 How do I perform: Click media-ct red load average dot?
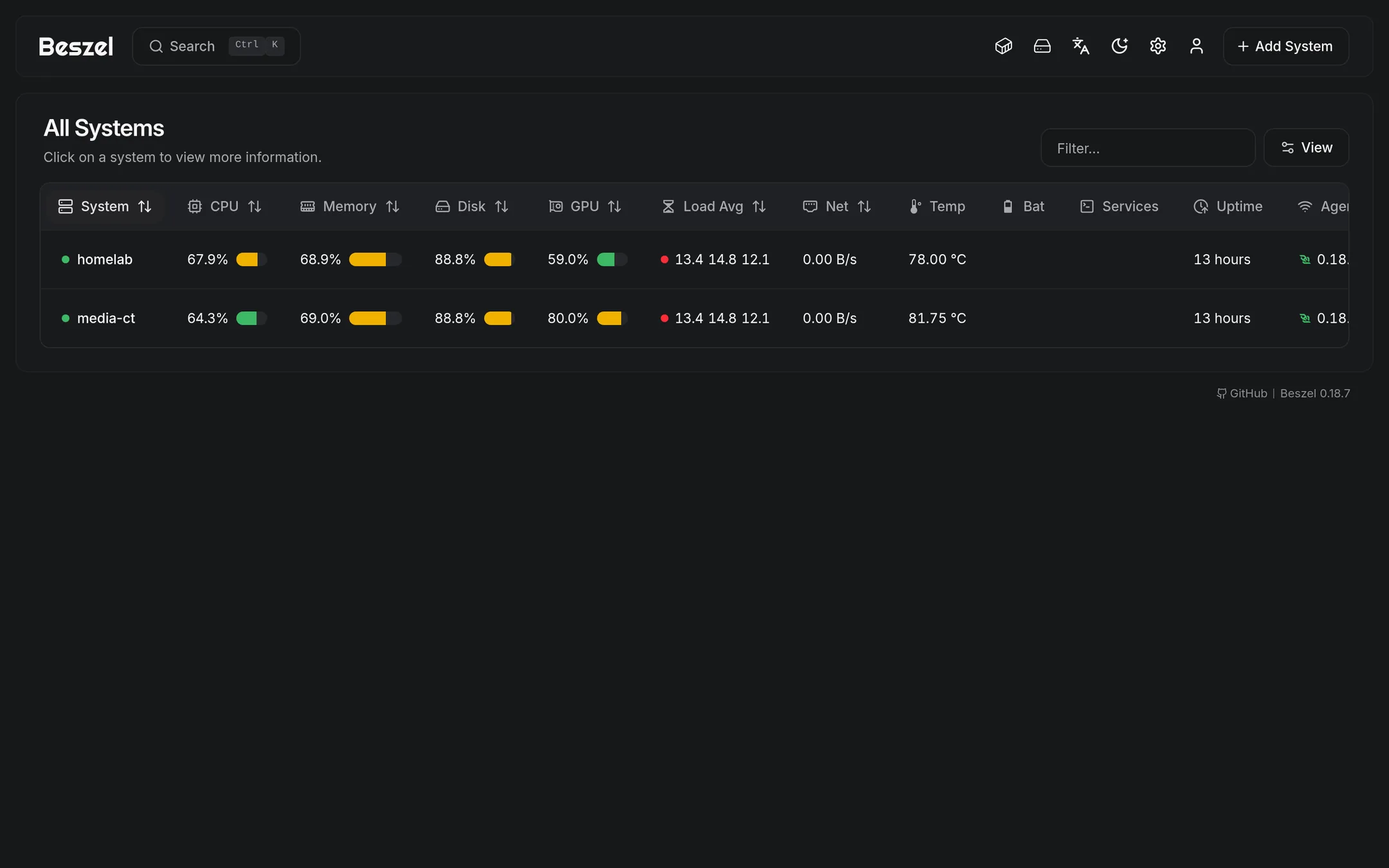tap(664, 318)
